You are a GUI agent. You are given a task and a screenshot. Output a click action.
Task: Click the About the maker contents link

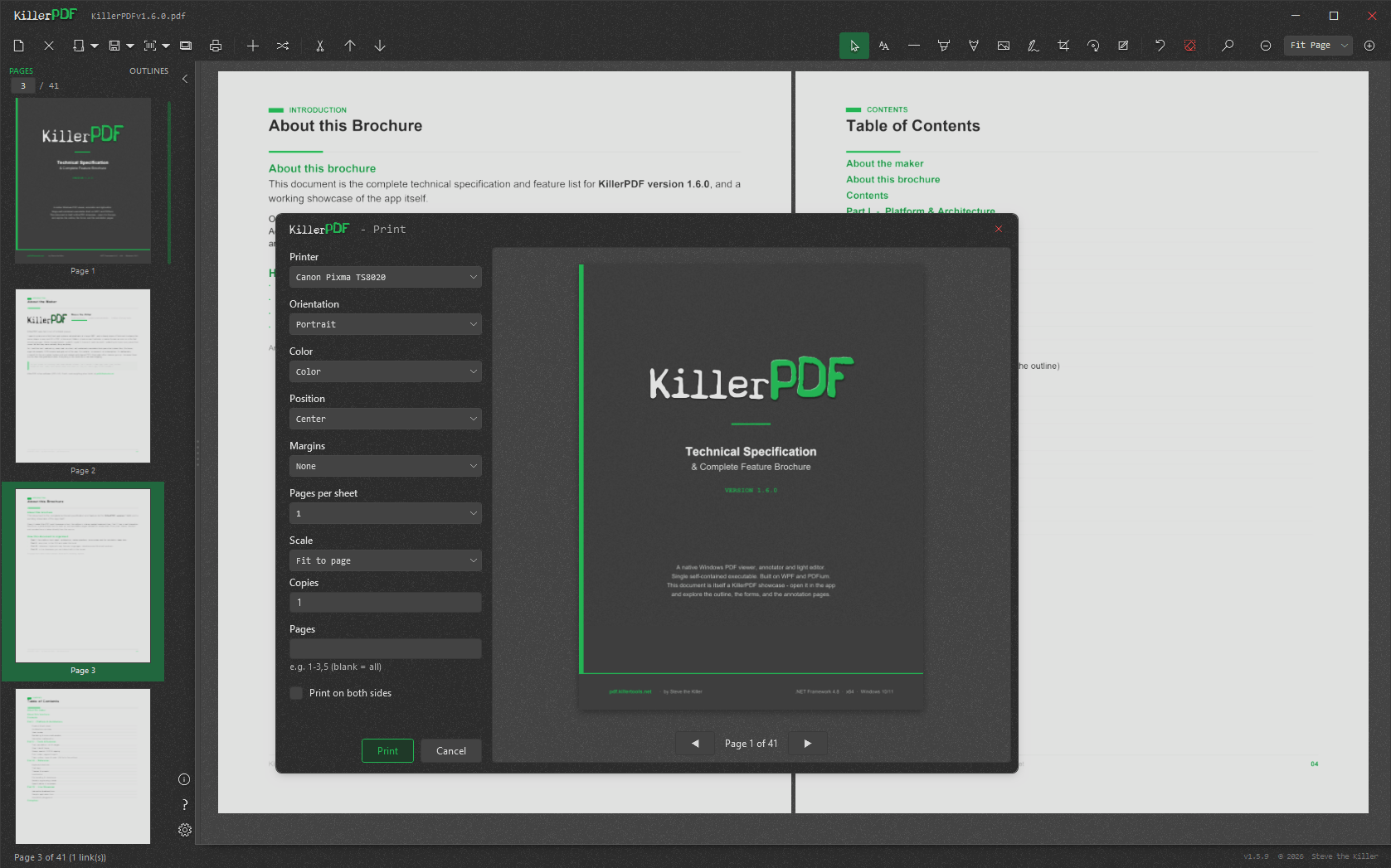click(x=885, y=163)
